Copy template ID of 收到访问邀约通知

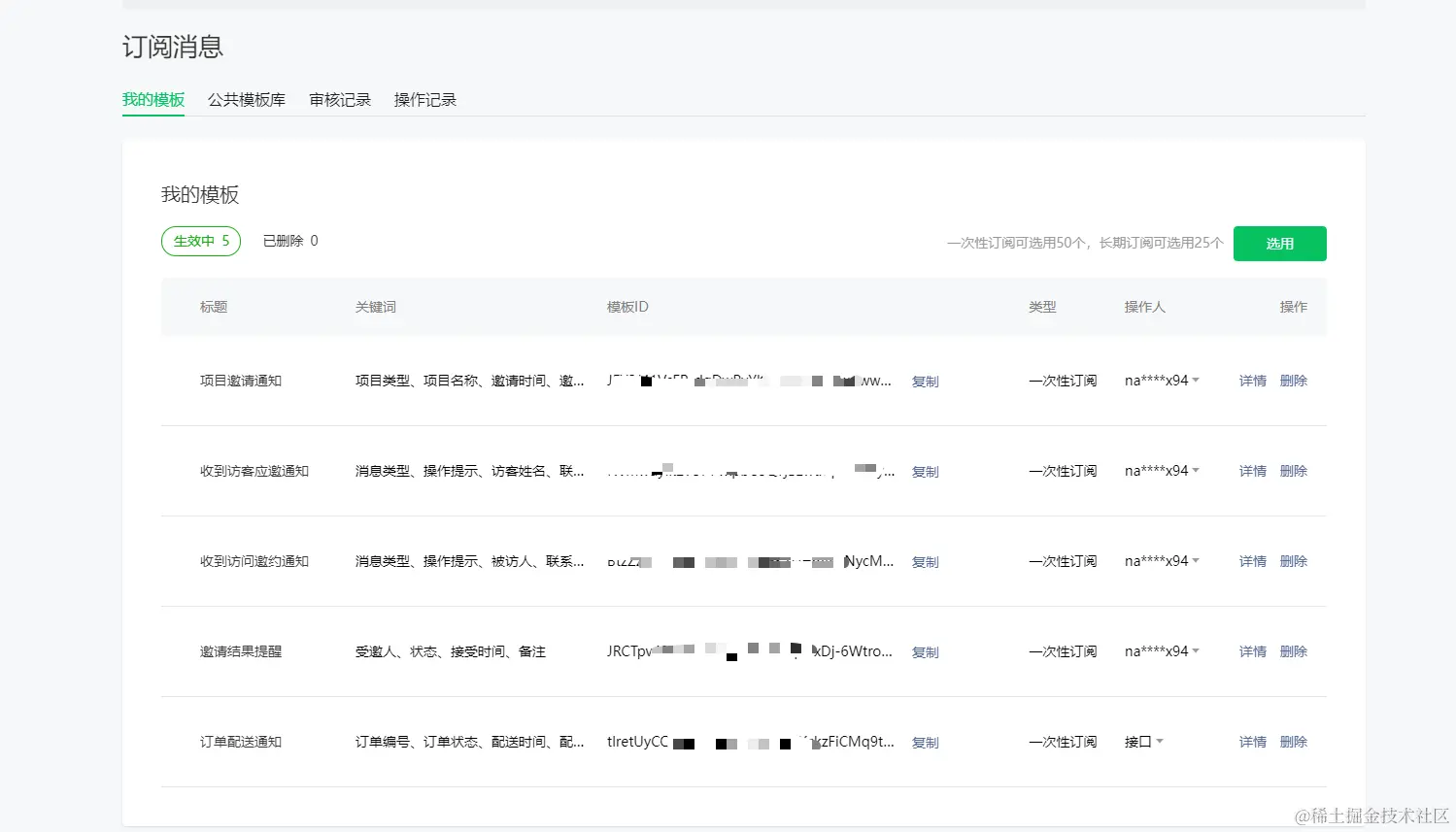pos(926,562)
